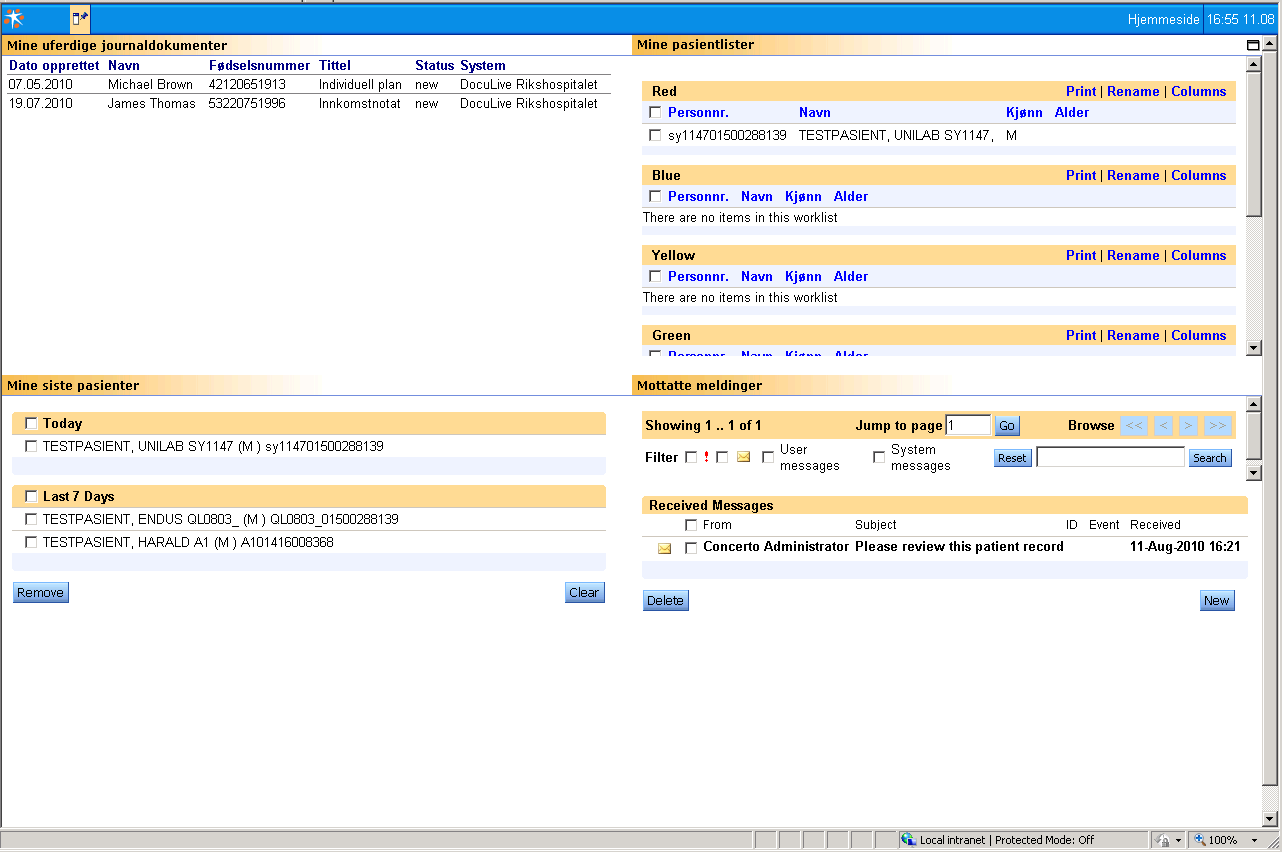Select the Concerto Administrator message checkbox

[x=691, y=548]
